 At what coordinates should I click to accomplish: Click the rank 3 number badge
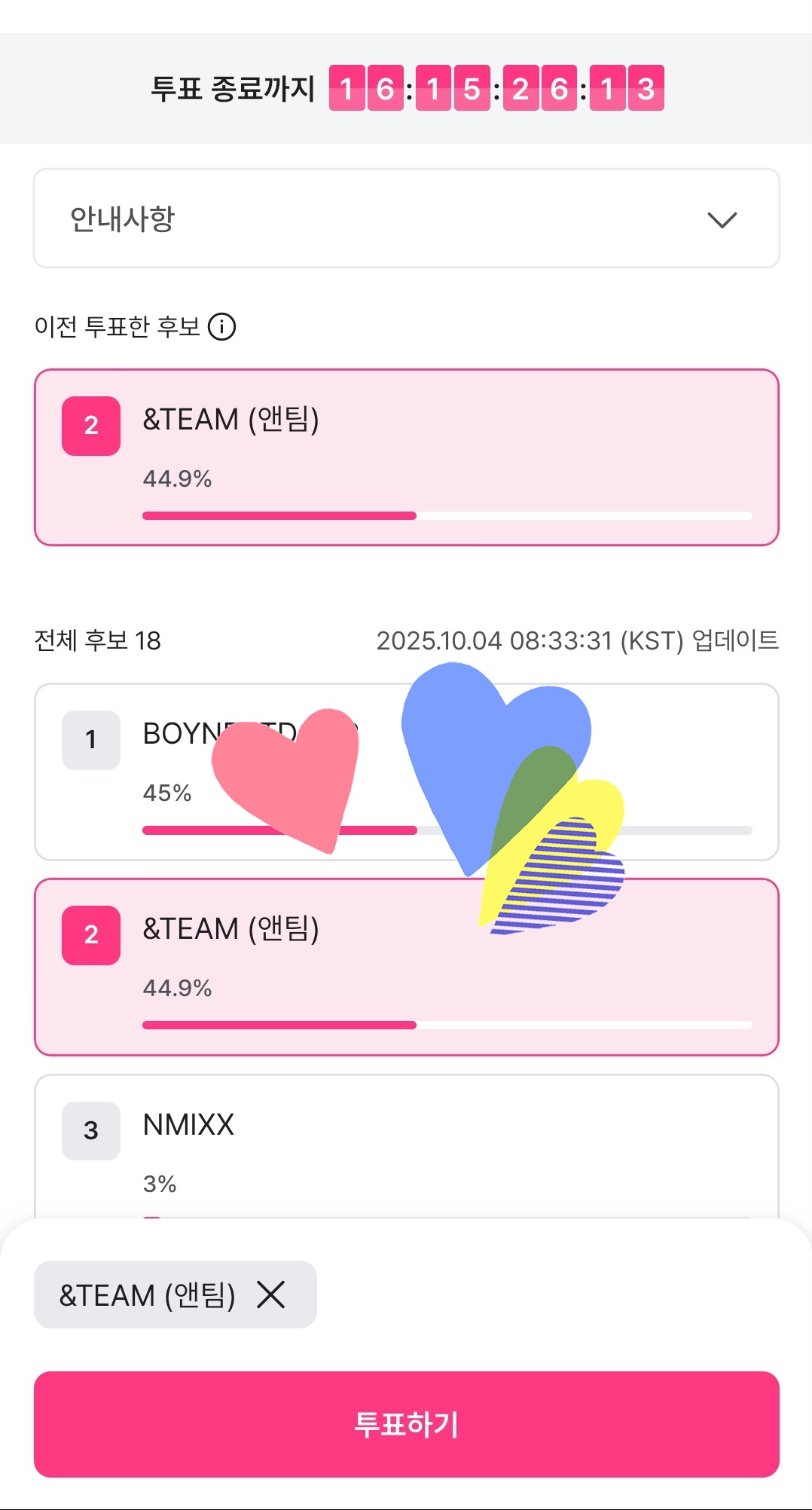91,1130
